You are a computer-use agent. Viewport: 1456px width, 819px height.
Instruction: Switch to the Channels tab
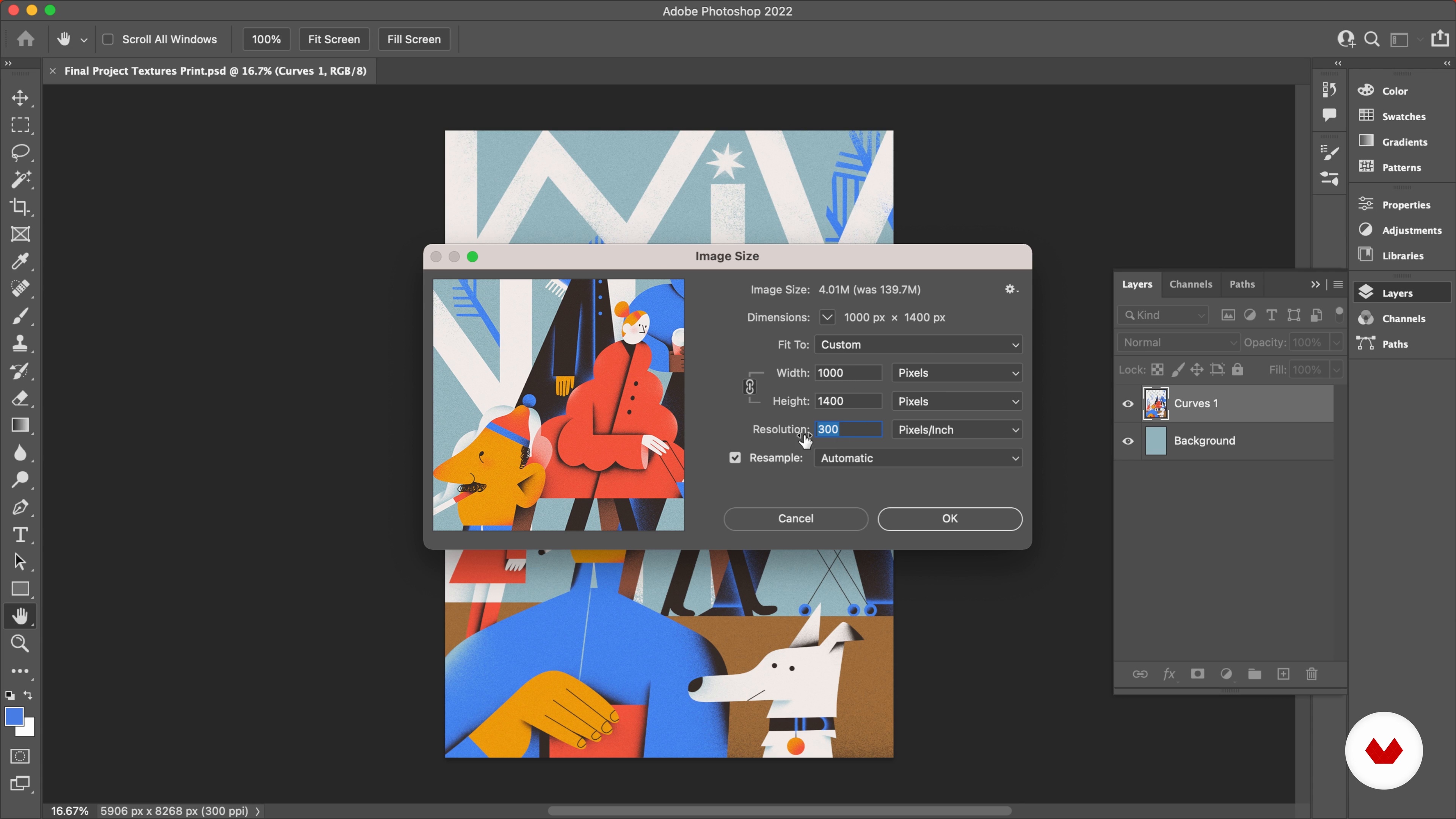(1190, 284)
